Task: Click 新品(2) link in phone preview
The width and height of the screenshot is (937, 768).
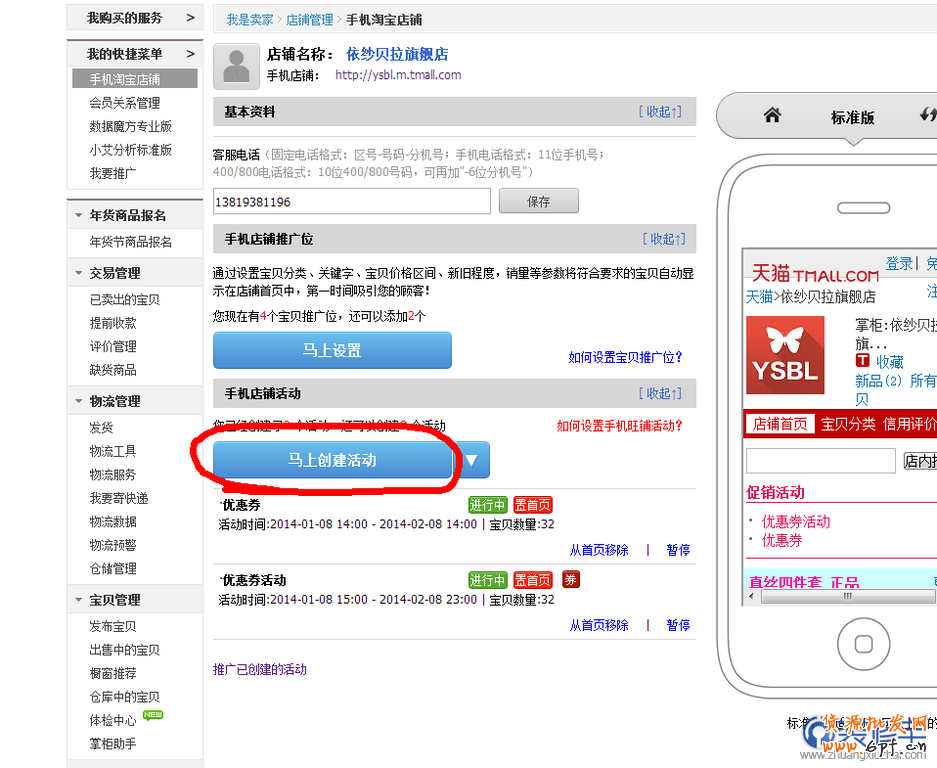Action: click(x=878, y=381)
